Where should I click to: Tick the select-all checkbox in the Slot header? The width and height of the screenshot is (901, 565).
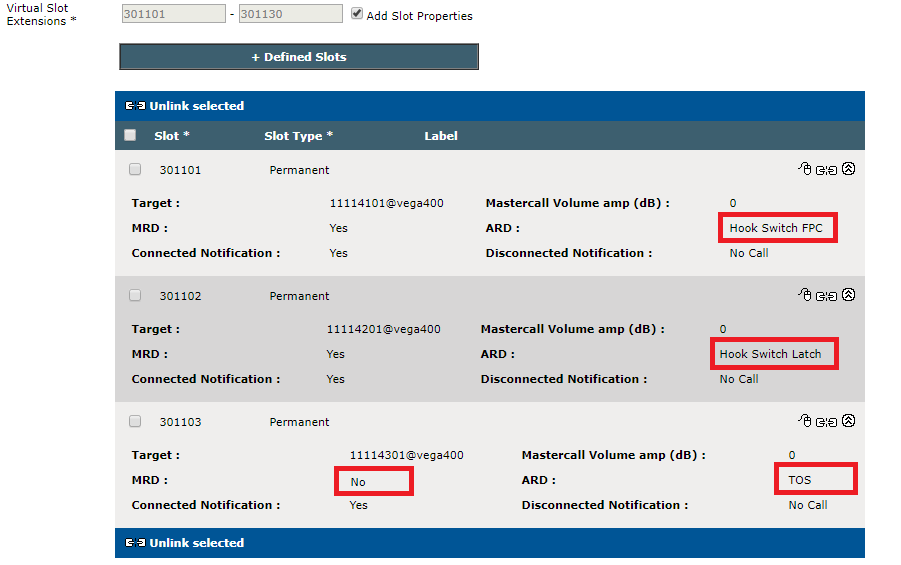coord(130,135)
